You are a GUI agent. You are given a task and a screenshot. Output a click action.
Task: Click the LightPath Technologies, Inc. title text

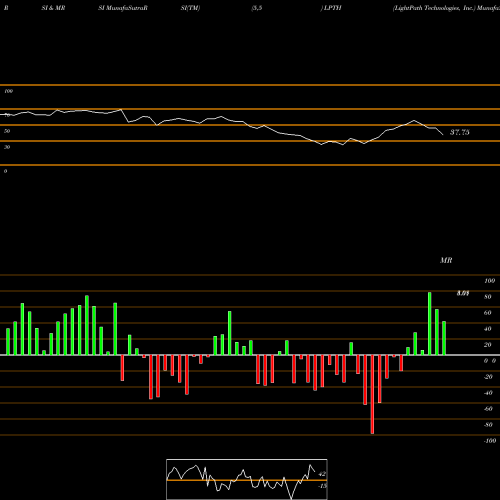coord(434,8)
